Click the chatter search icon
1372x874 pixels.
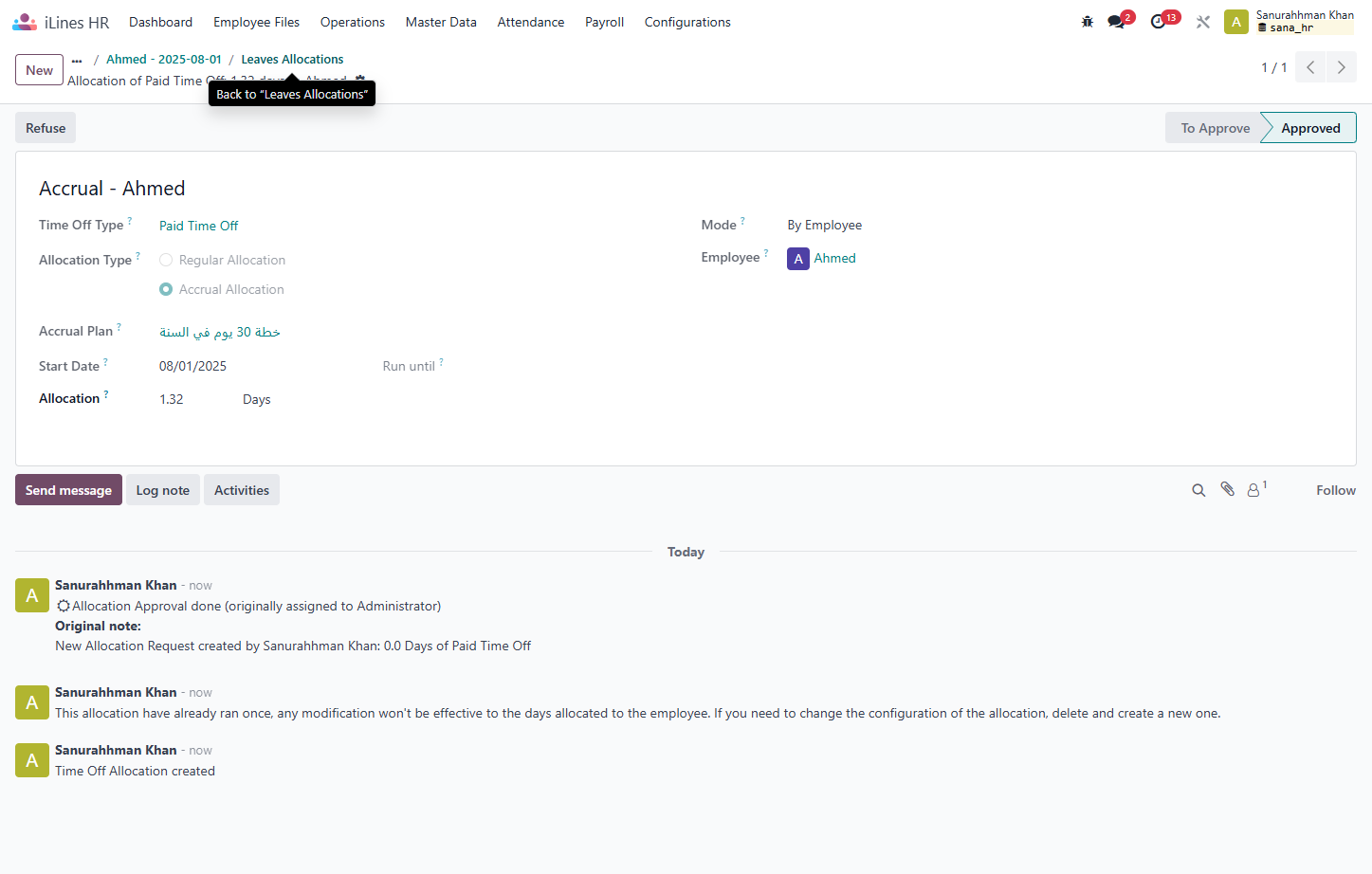pos(1198,490)
